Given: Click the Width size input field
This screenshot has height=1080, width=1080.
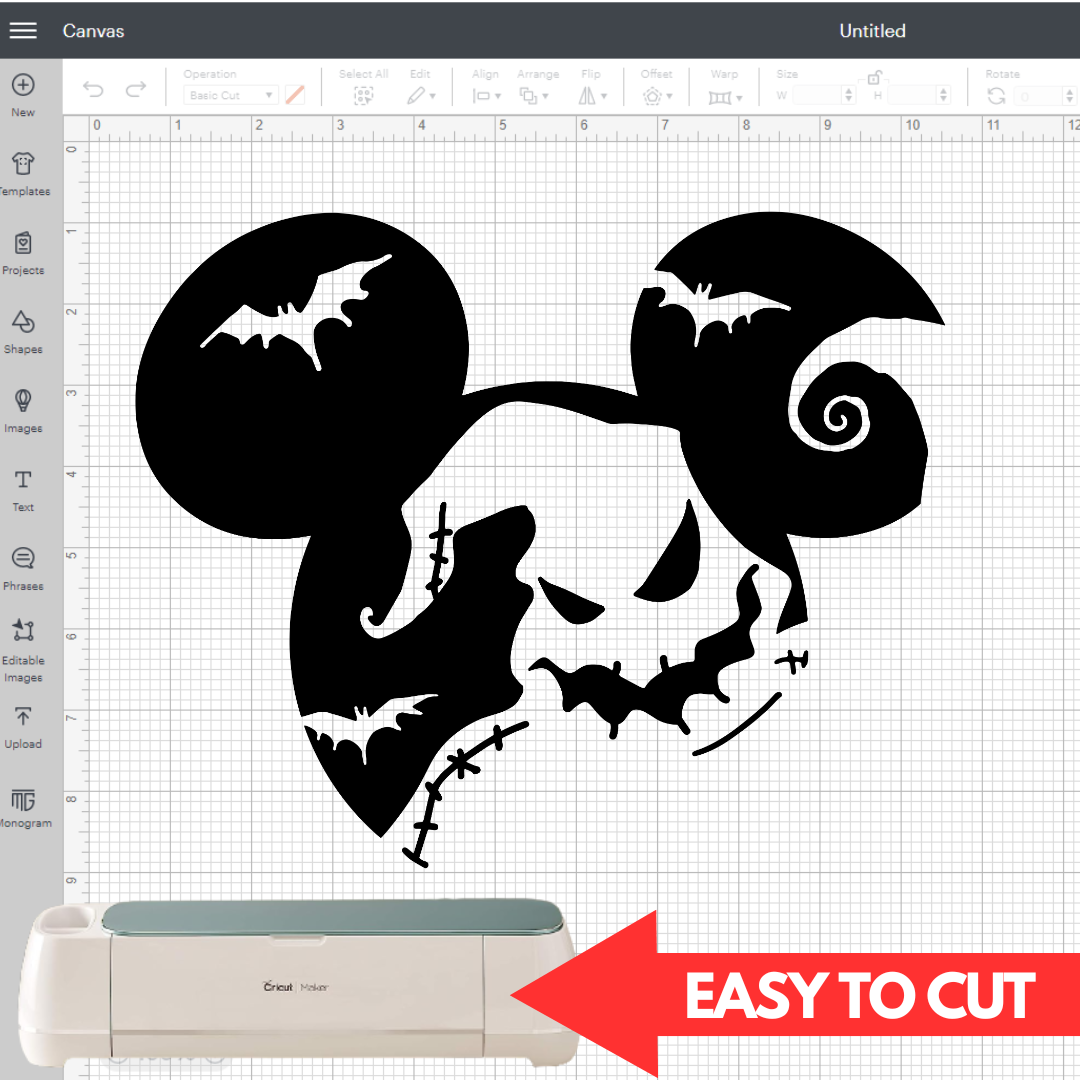Looking at the screenshot, I should tap(817, 95).
